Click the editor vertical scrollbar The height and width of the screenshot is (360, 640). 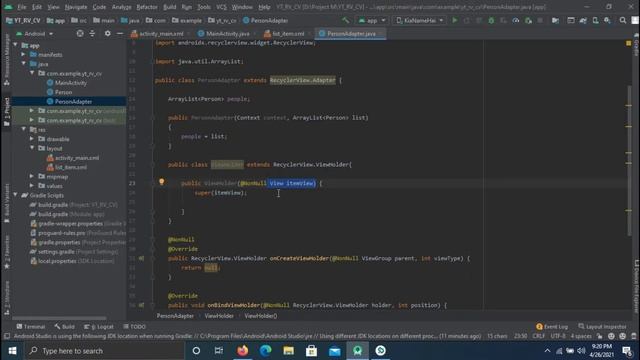(629, 161)
